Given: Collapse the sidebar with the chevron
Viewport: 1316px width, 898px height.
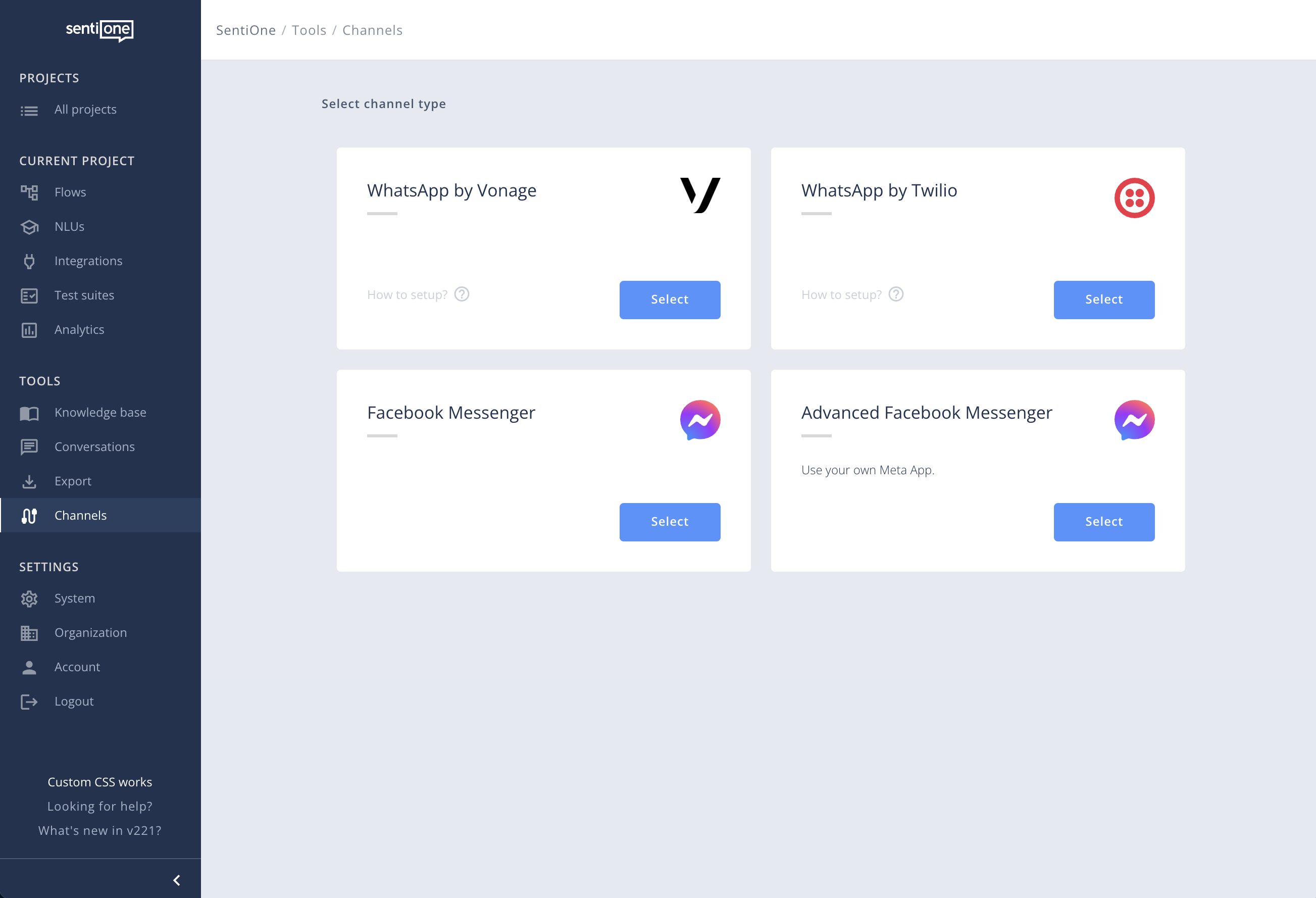Looking at the screenshot, I should pyautogui.click(x=176, y=879).
